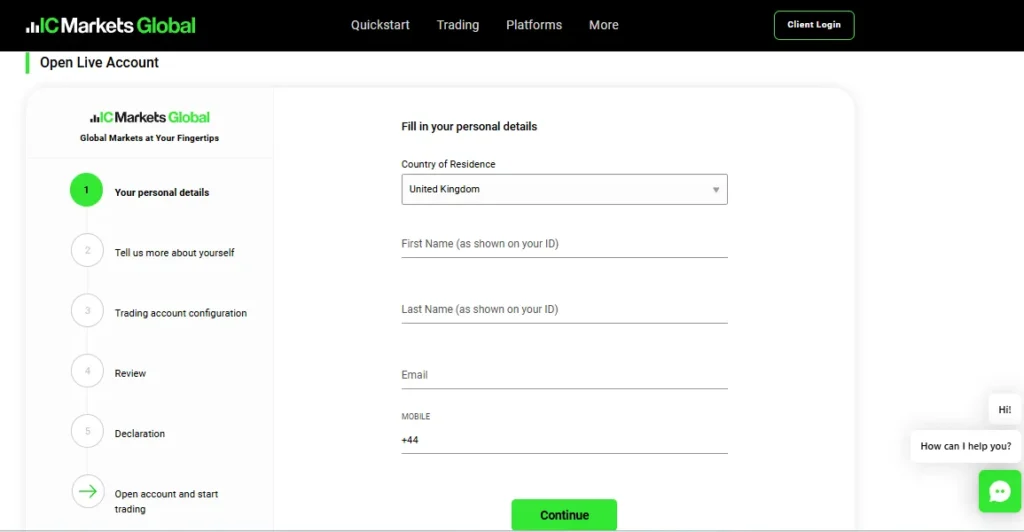Click 'Tell us more about yourself' step
The height and width of the screenshot is (532, 1024).
tap(174, 253)
